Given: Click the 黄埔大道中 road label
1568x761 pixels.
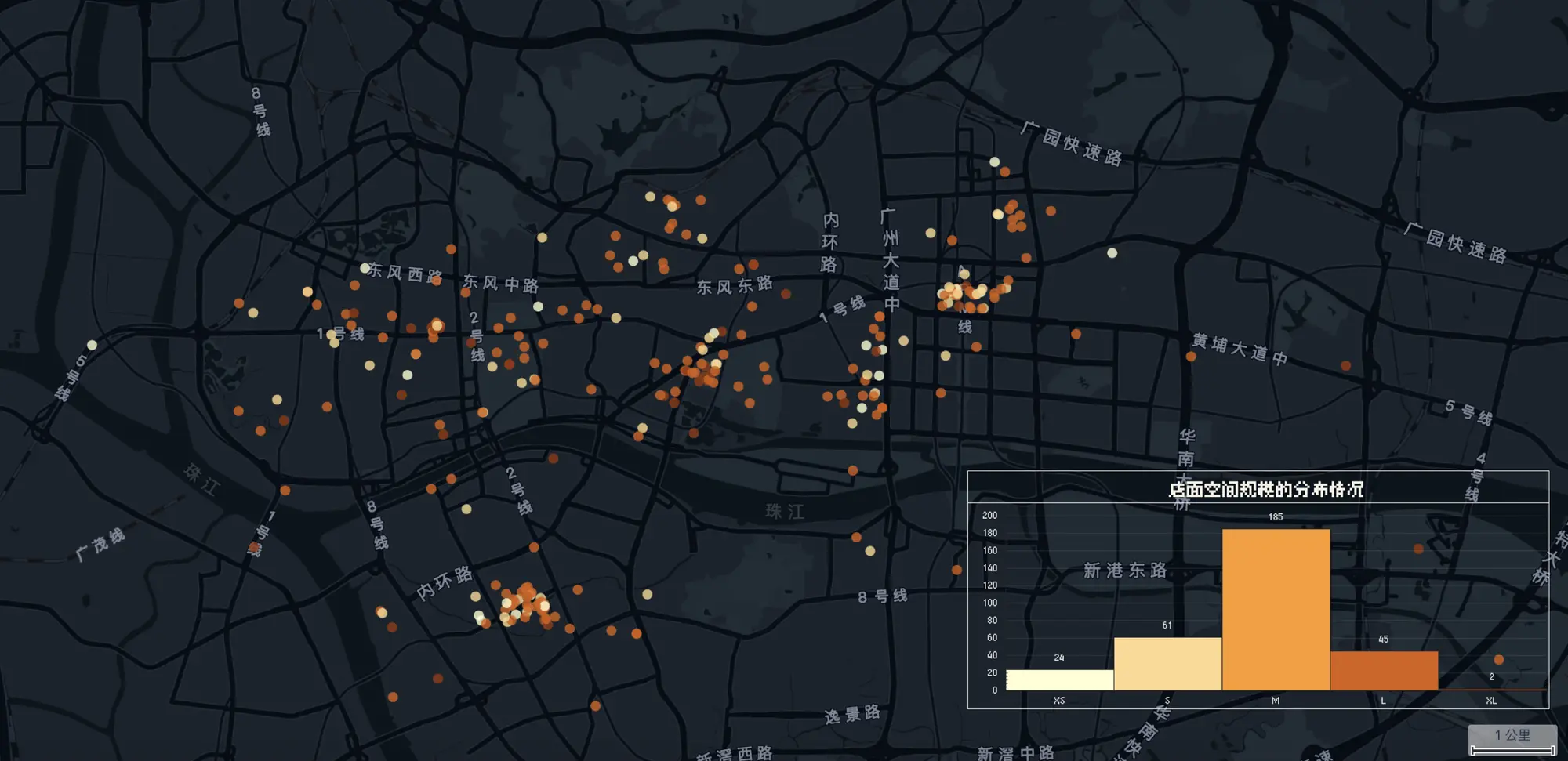Looking at the screenshot, I should pyautogui.click(x=1240, y=350).
